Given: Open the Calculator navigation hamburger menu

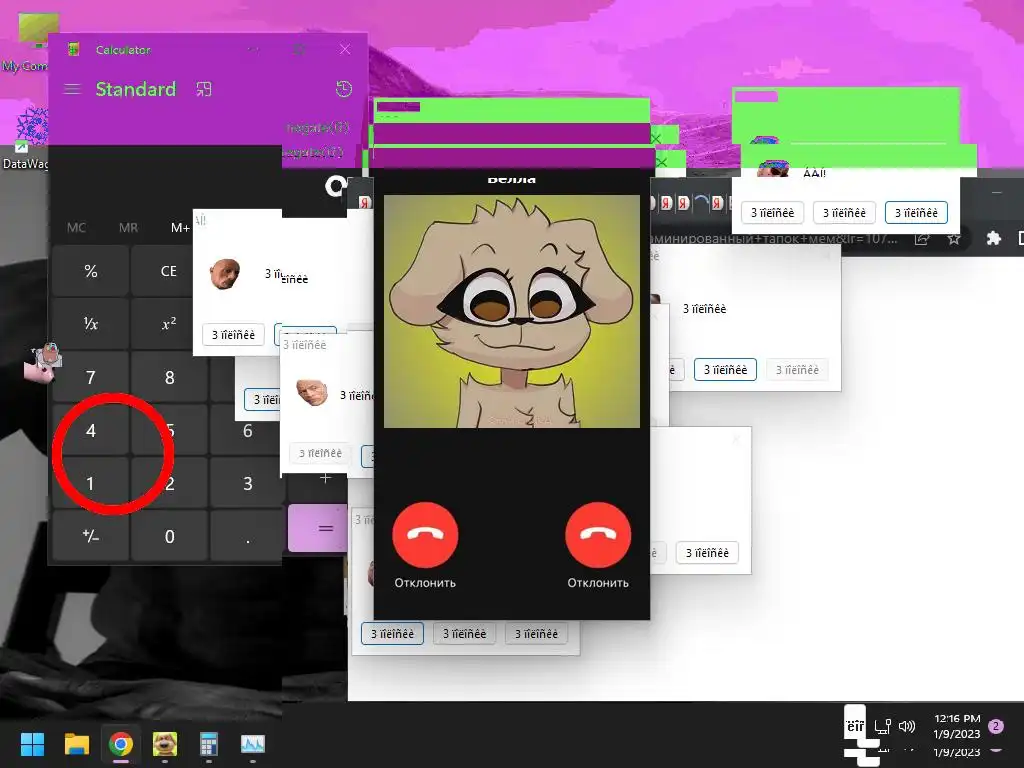Looking at the screenshot, I should point(72,89).
